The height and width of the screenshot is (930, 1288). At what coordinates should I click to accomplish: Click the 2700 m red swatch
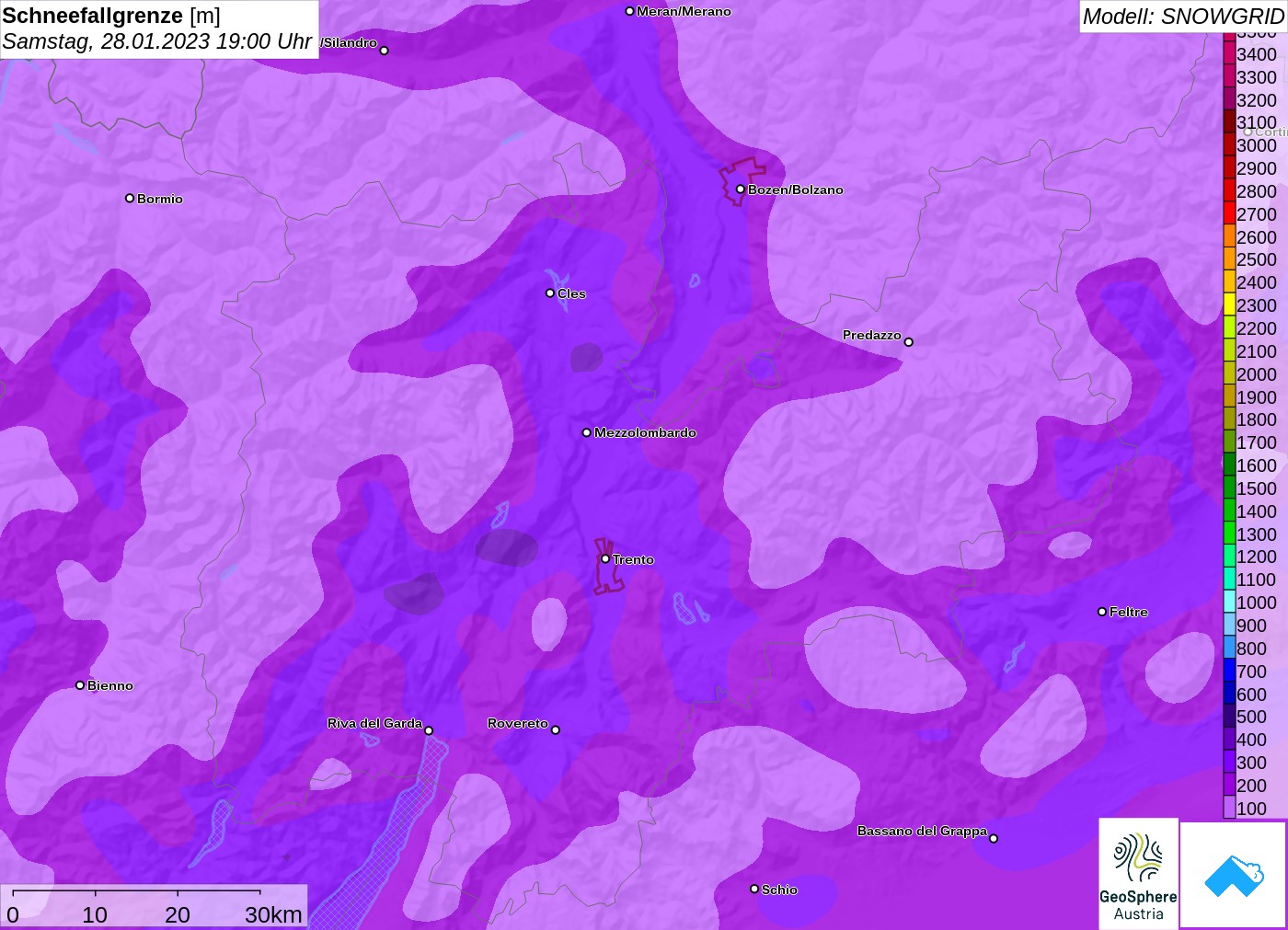[1229, 214]
